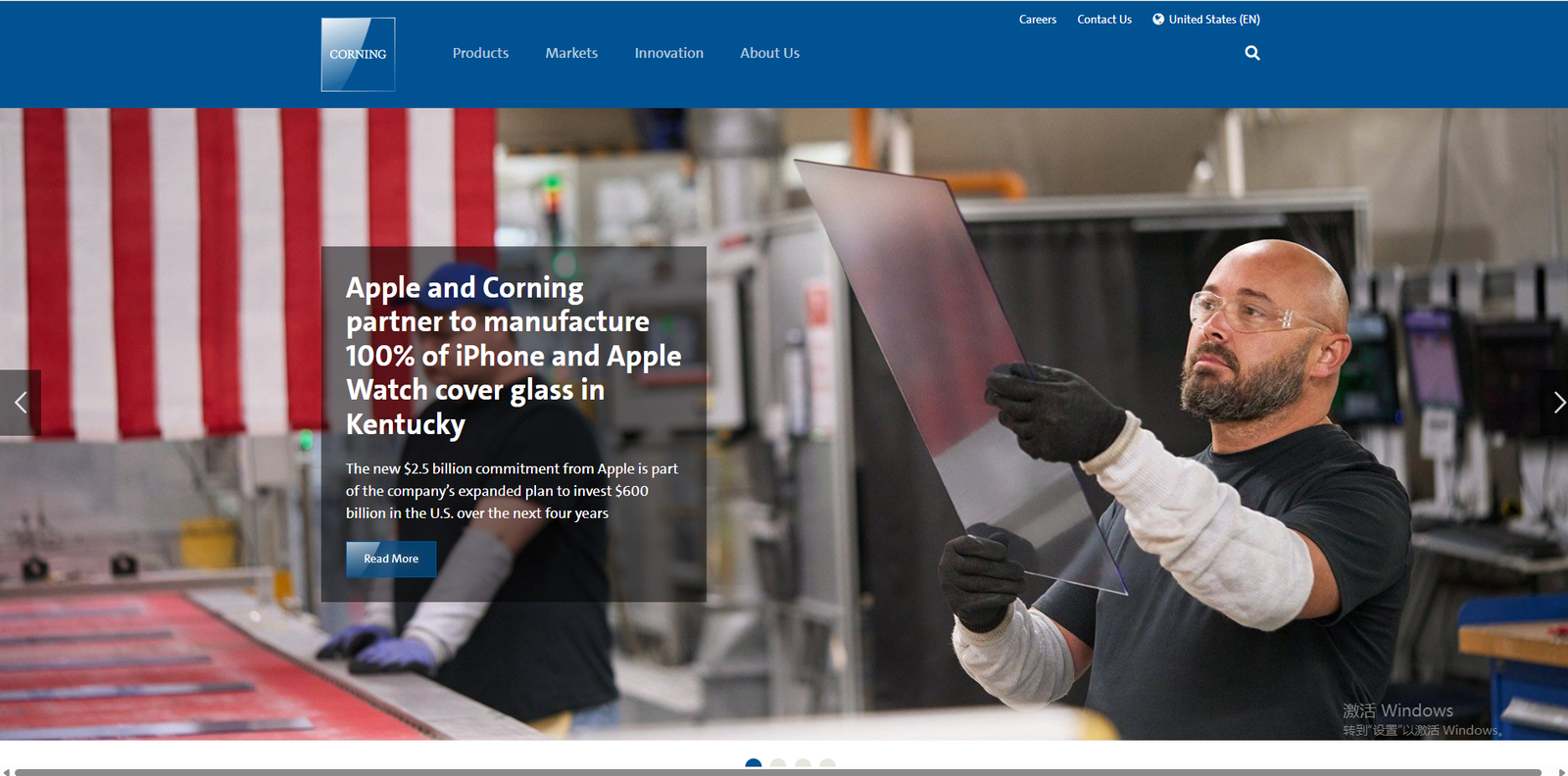Open the Careers link

[1037, 20]
